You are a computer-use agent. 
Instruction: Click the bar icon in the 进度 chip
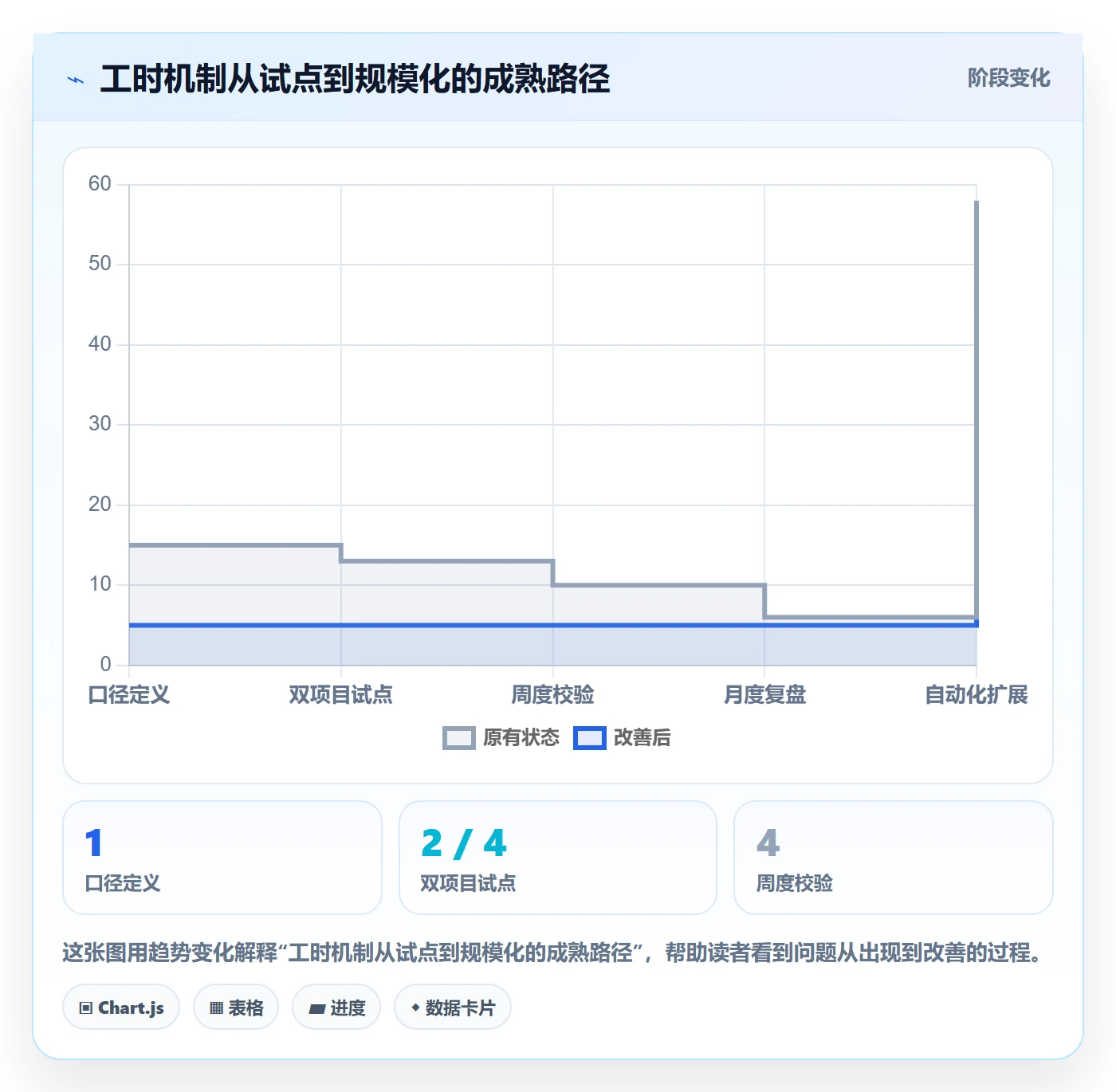317,1009
